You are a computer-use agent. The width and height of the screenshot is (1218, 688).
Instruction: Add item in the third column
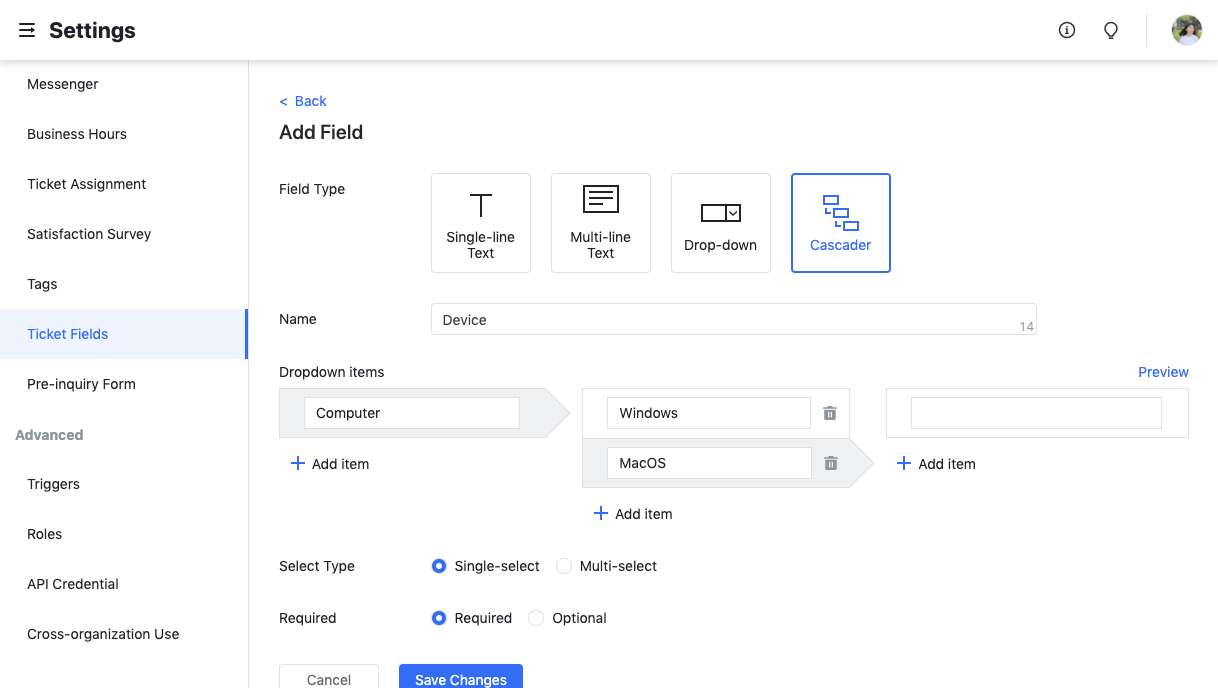[936, 464]
